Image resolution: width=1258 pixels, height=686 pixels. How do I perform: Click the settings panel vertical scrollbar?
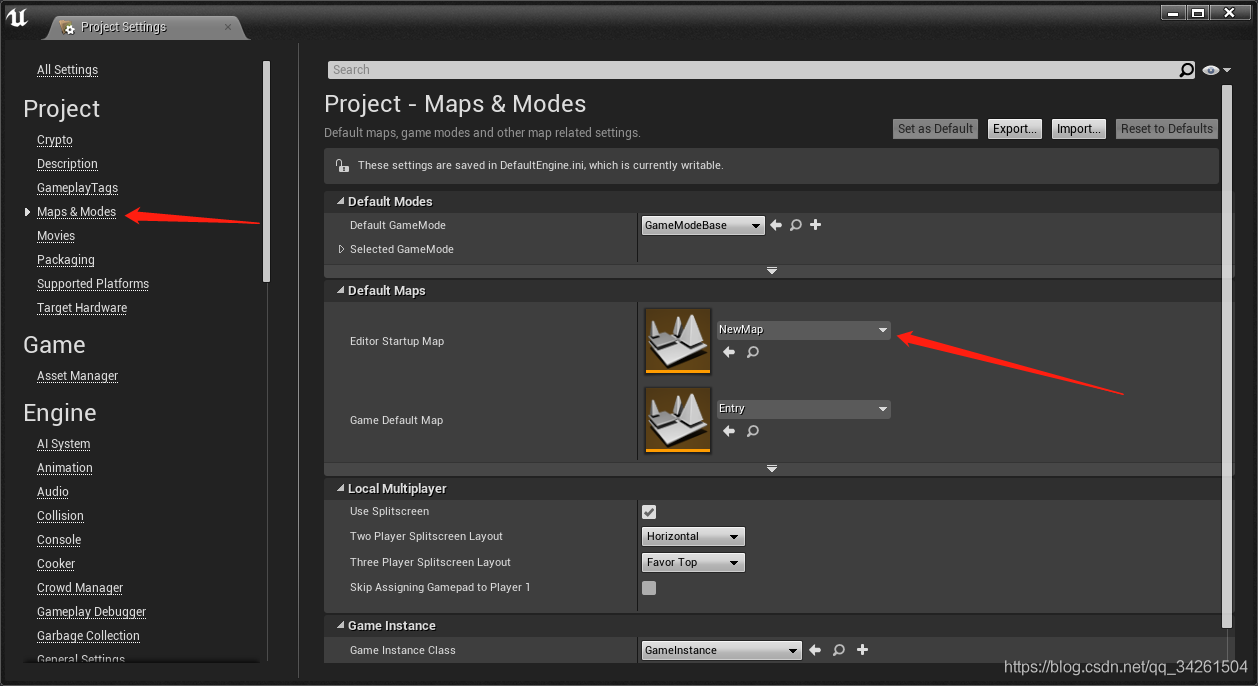point(1228,355)
